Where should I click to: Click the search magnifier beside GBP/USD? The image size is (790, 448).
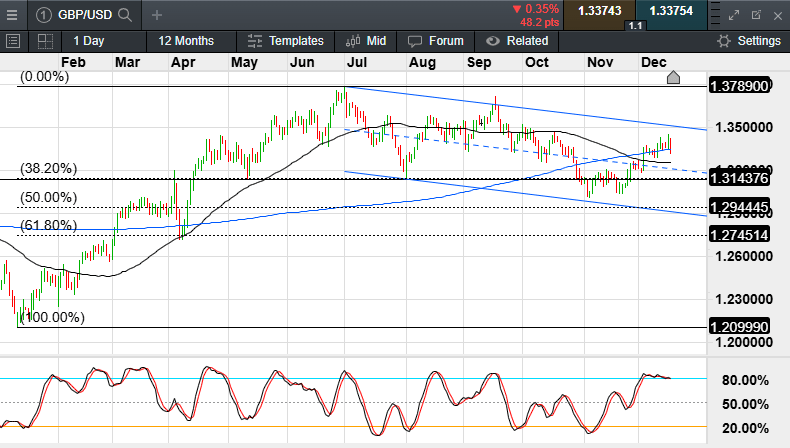(124, 15)
